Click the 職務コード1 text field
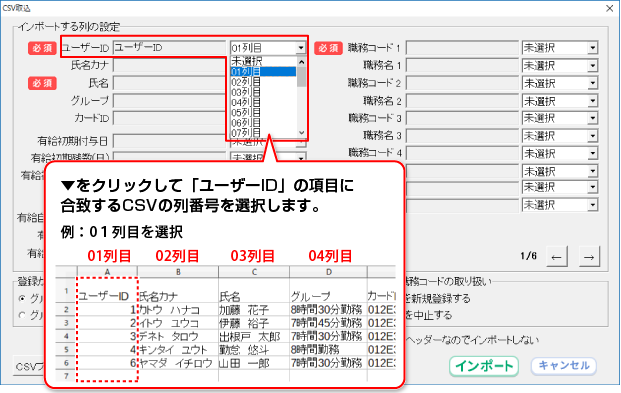 point(462,48)
